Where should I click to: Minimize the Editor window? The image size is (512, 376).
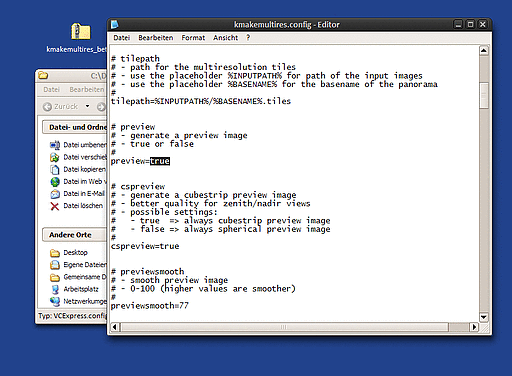458,24
